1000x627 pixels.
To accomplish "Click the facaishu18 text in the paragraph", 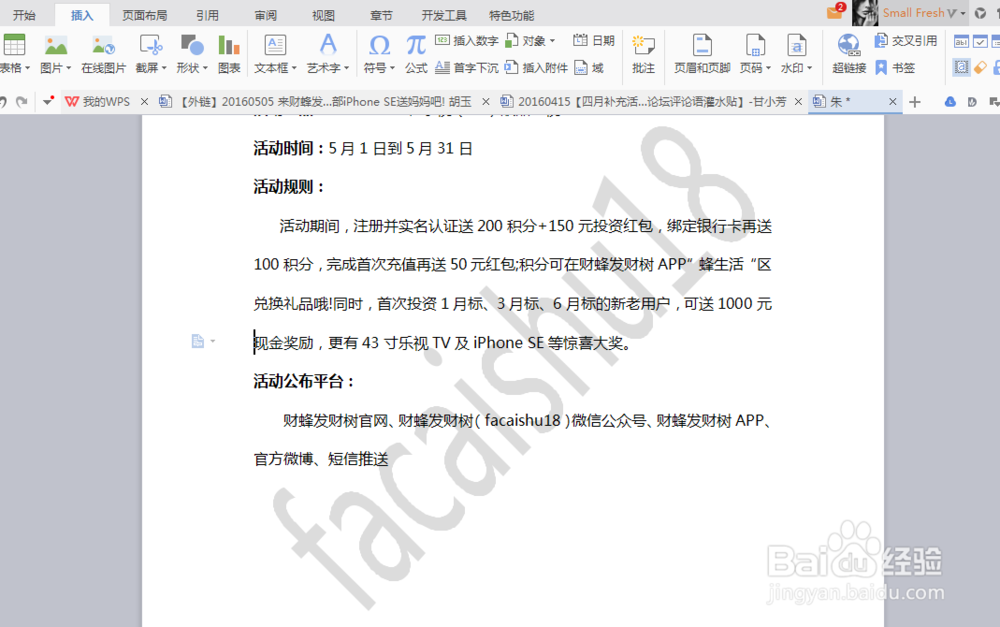I will (x=522, y=420).
